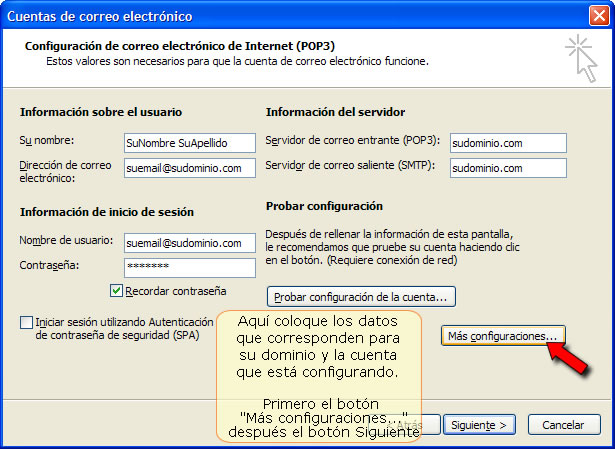Click the red arrow pointing at Más configuraciones
The image size is (615, 449).
click(568, 357)
